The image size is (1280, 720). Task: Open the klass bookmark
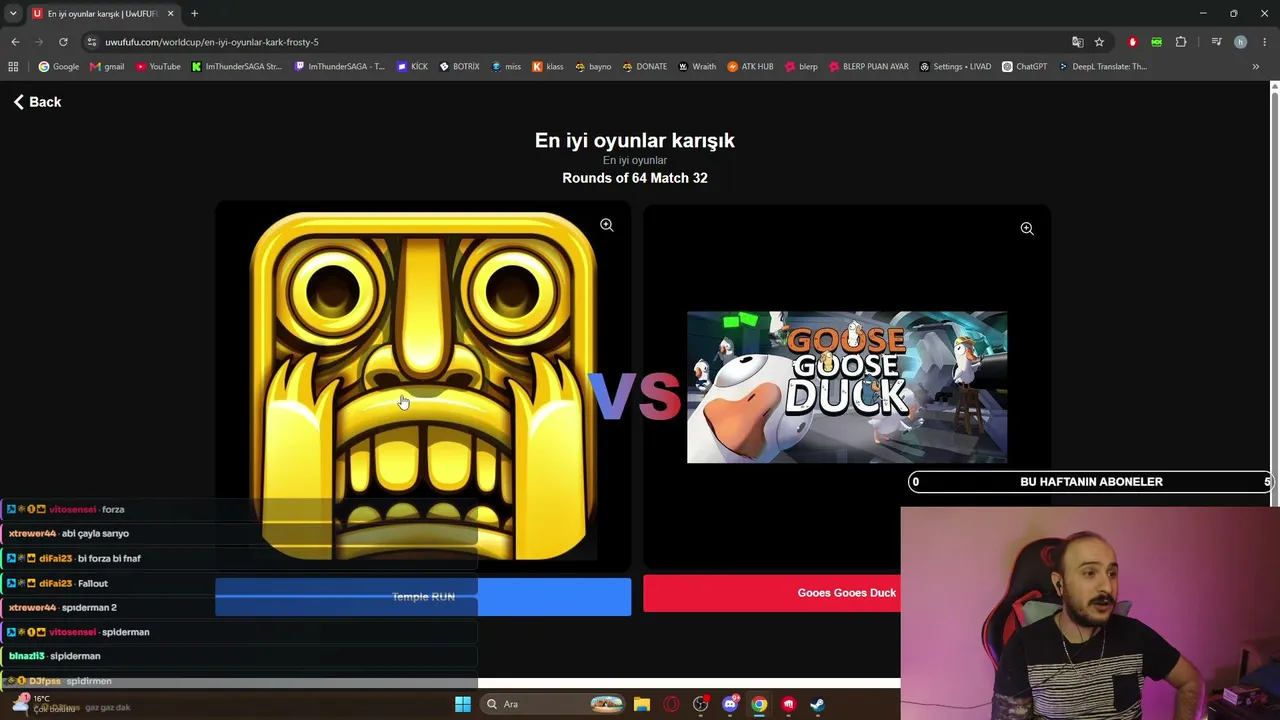point(548,67)
